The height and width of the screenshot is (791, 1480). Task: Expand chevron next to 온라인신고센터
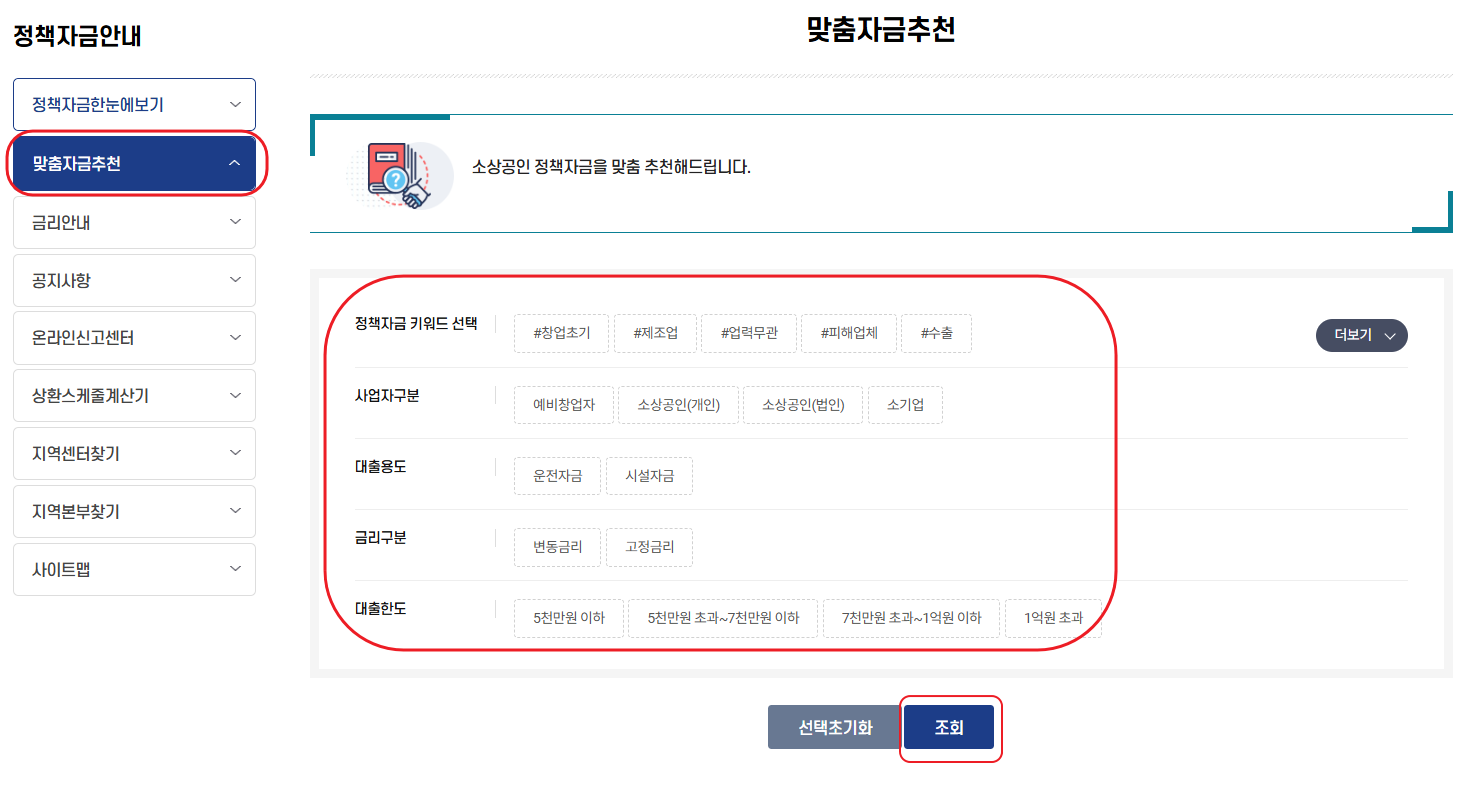click(235, 338)
